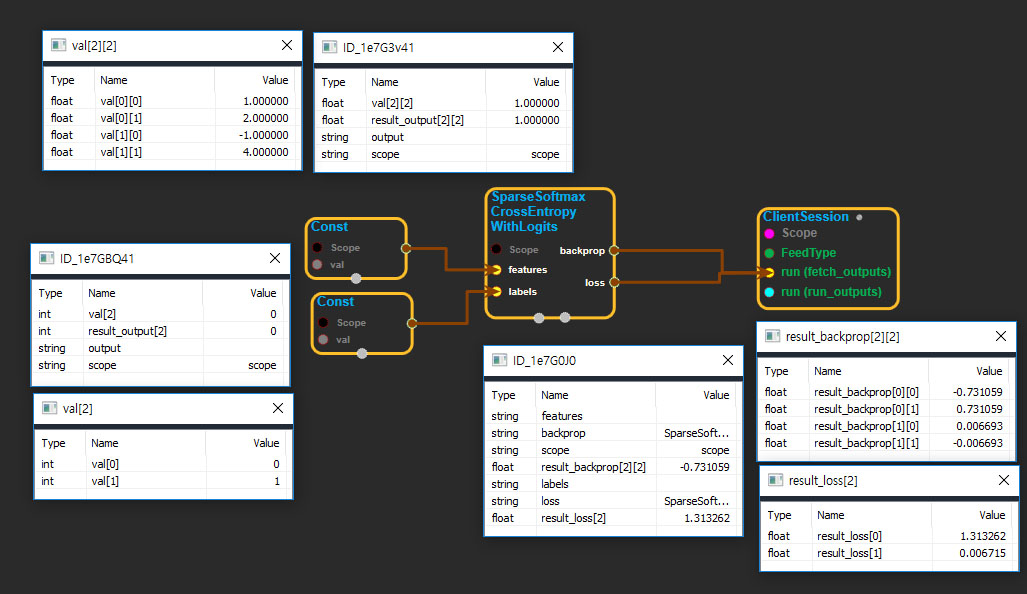This screenshot has width=1027, height=594.
Task: Select the backprop output port
Action: [x=614, y=250]
